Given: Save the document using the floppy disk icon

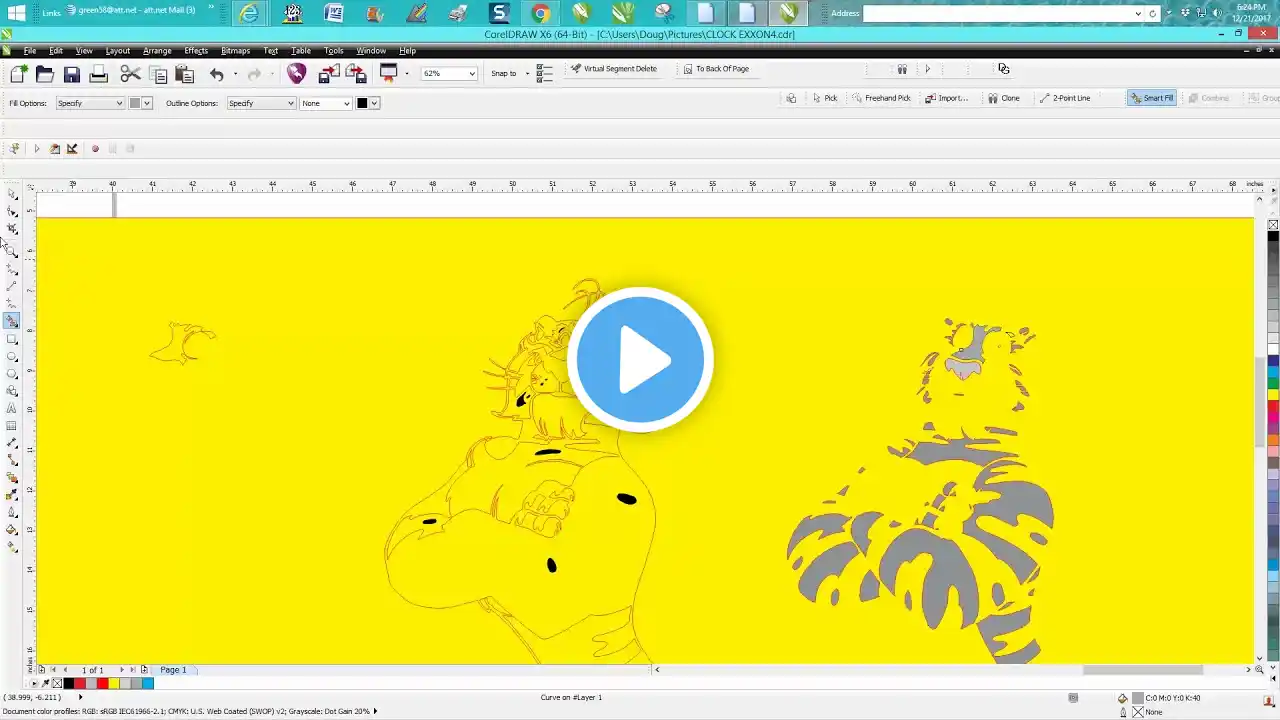Looking at the screenshot, I should pyautogui.click(x=72, y=73).
